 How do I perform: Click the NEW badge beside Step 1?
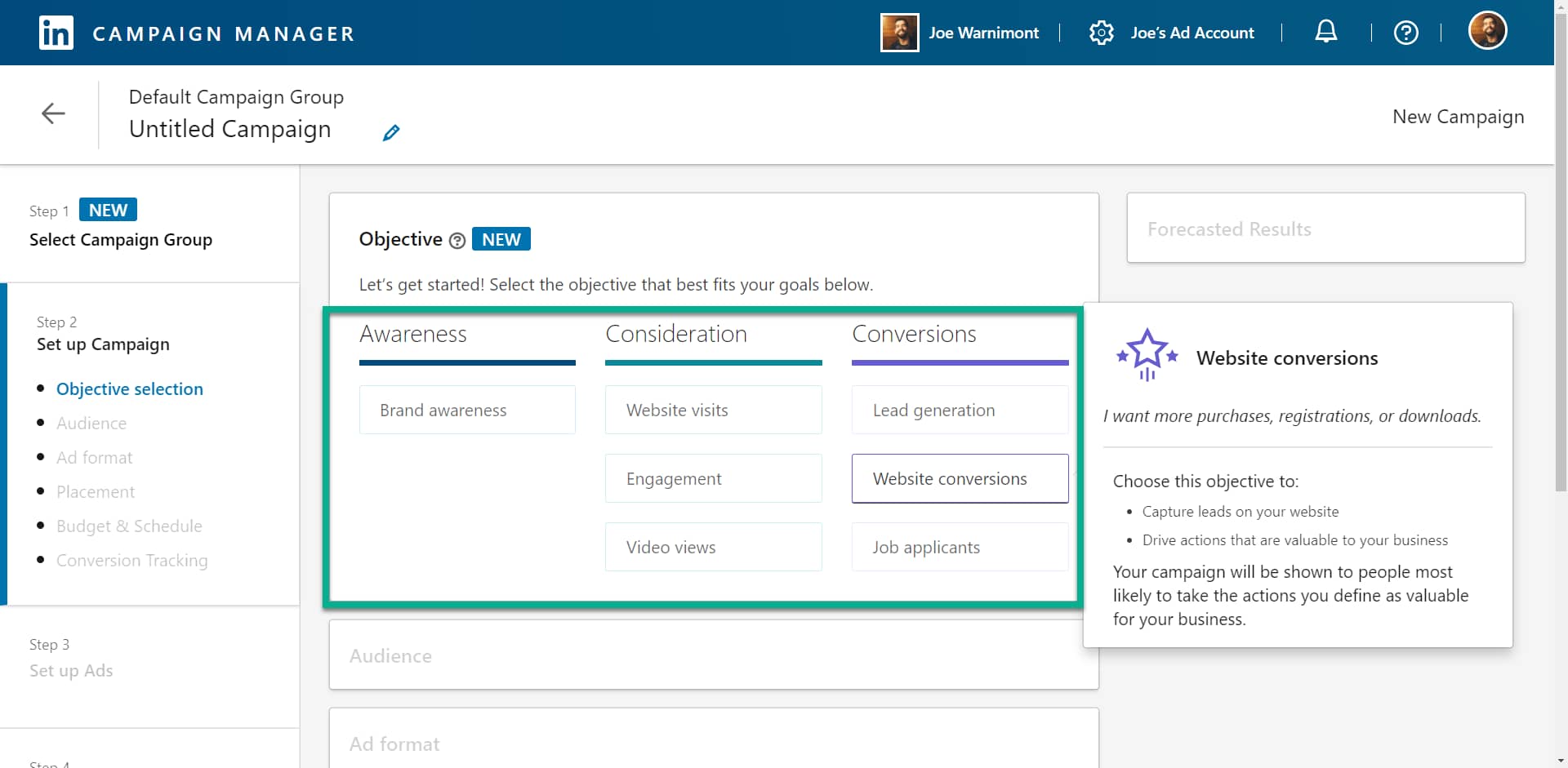[108, 210]
